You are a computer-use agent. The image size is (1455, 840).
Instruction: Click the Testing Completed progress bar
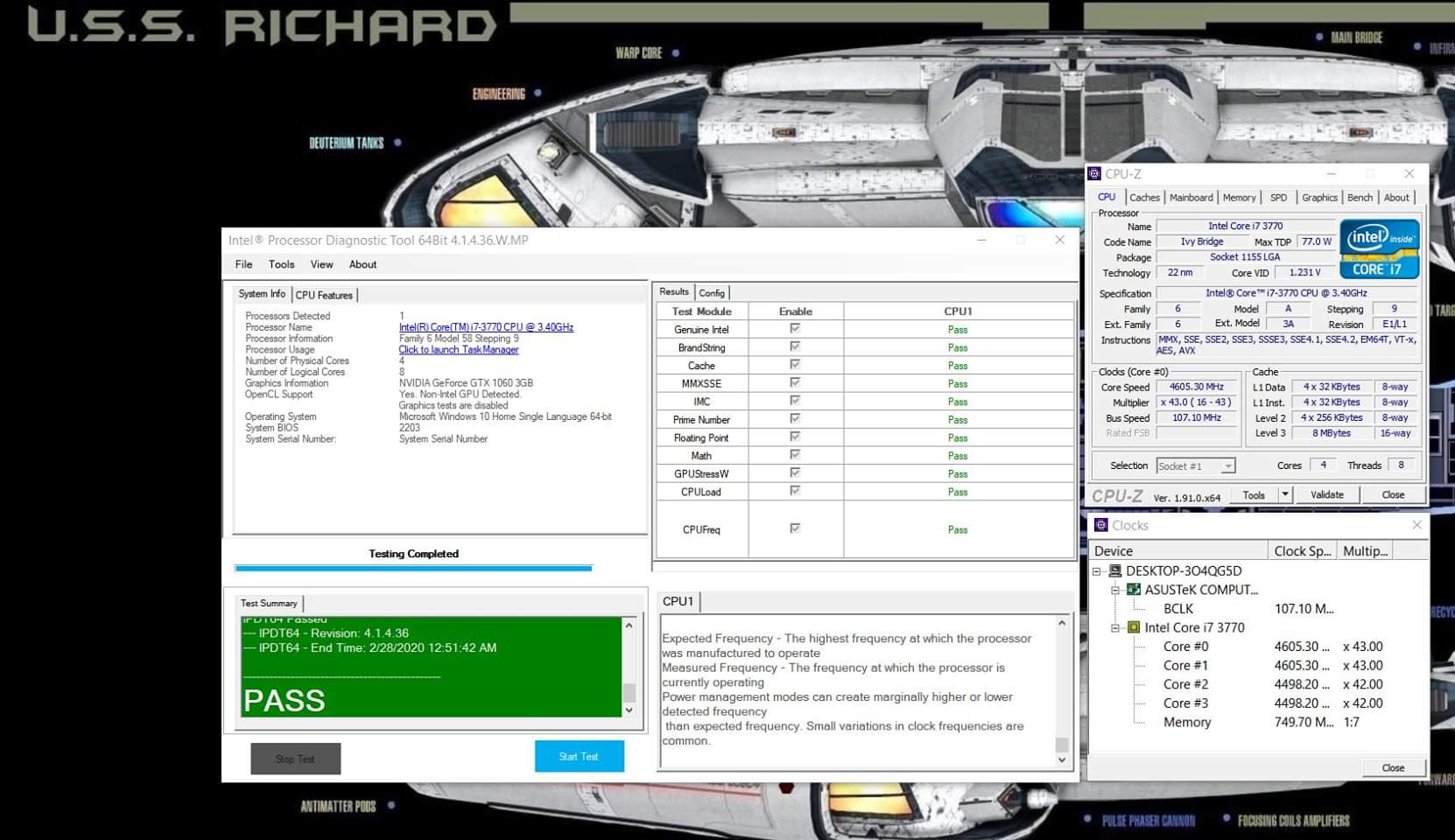[x=411, y=566]
